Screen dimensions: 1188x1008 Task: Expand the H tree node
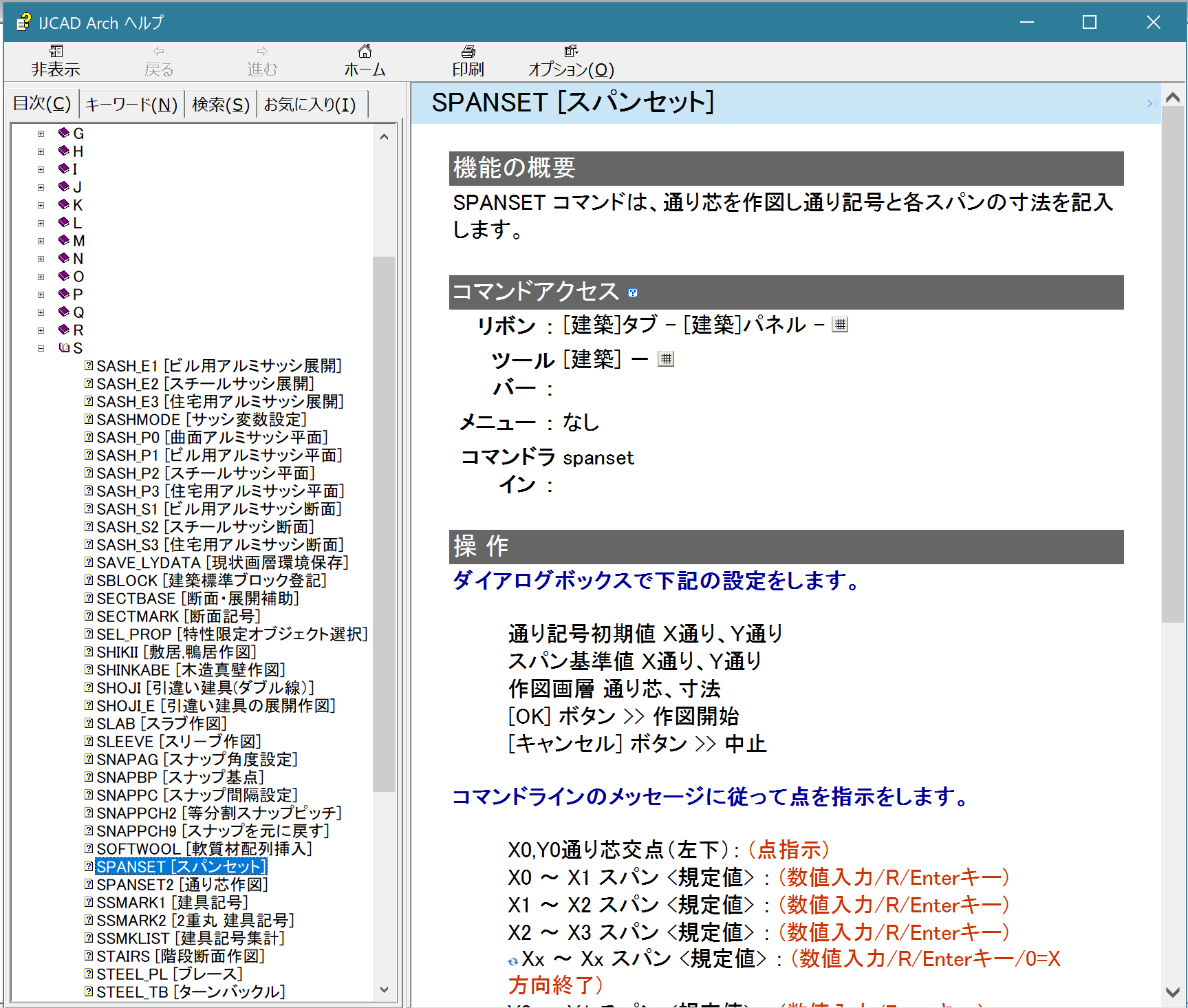[x=41, y=151]
